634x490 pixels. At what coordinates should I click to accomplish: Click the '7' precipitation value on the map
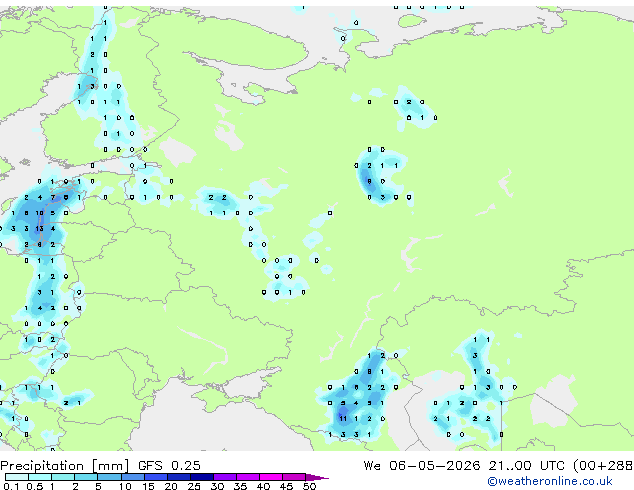coord(53,198)
